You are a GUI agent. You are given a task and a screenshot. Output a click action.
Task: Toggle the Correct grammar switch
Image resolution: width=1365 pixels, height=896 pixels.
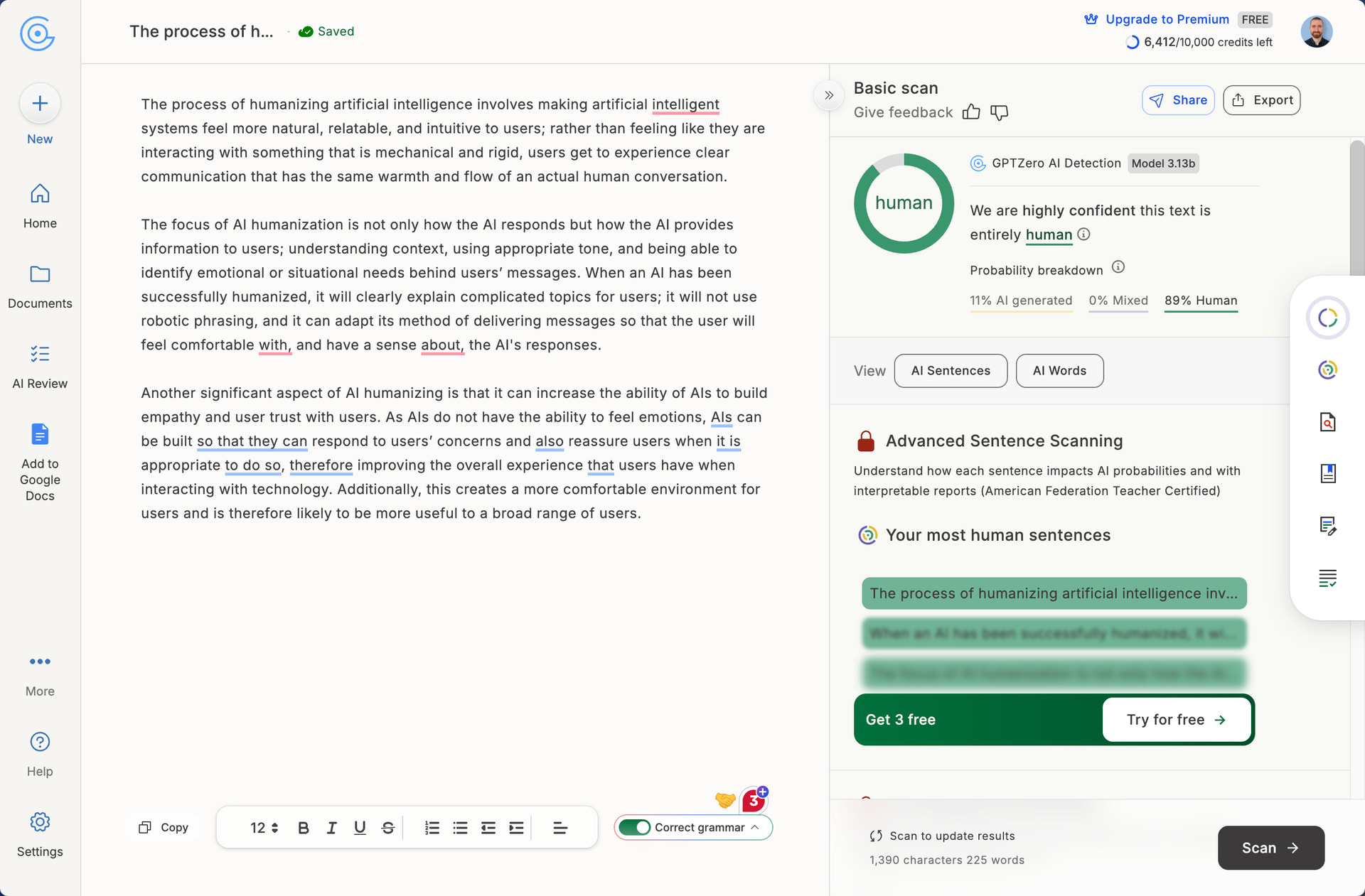tap(634, 828)
